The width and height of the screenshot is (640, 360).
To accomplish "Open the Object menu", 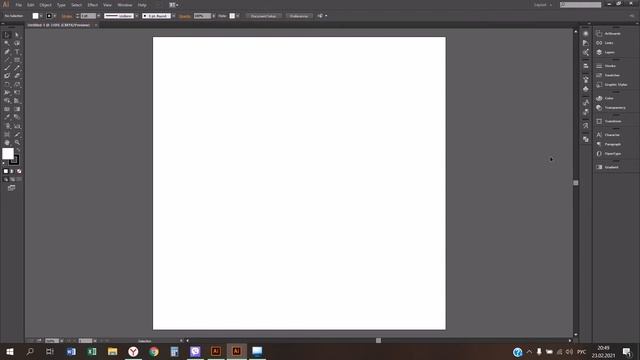I will [46, 5].
